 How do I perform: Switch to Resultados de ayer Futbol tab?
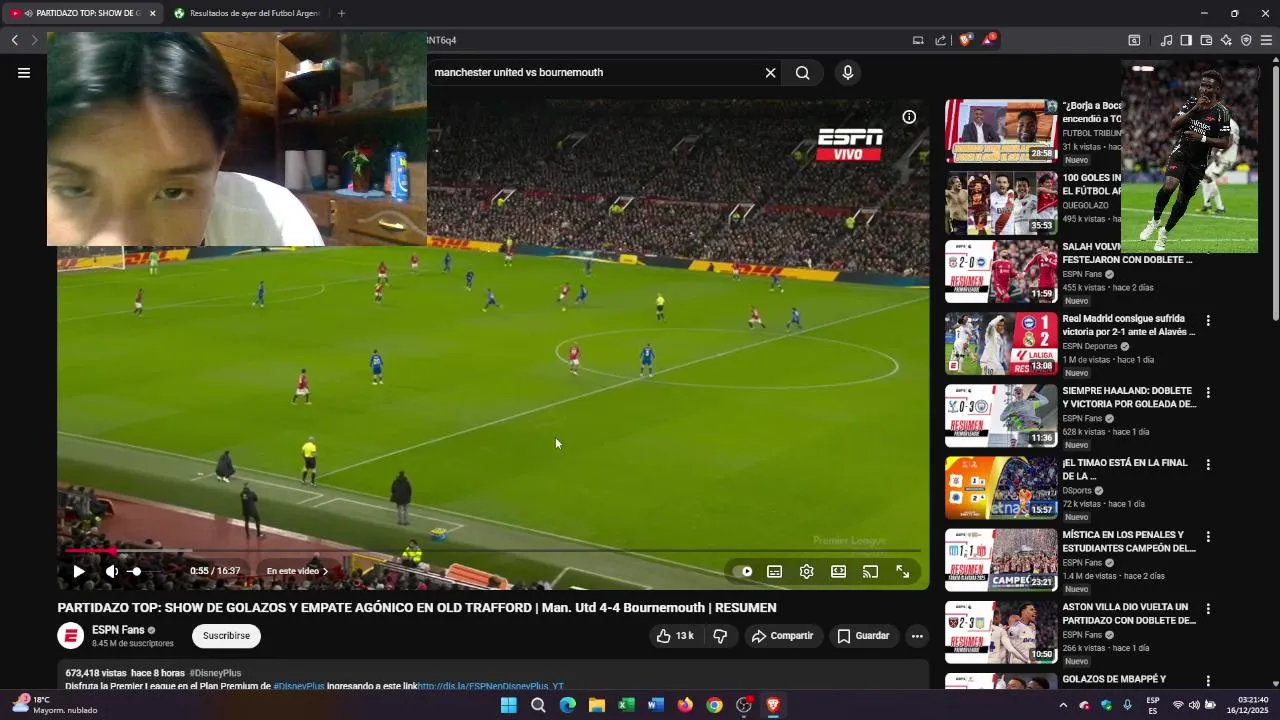pos(246,13)
